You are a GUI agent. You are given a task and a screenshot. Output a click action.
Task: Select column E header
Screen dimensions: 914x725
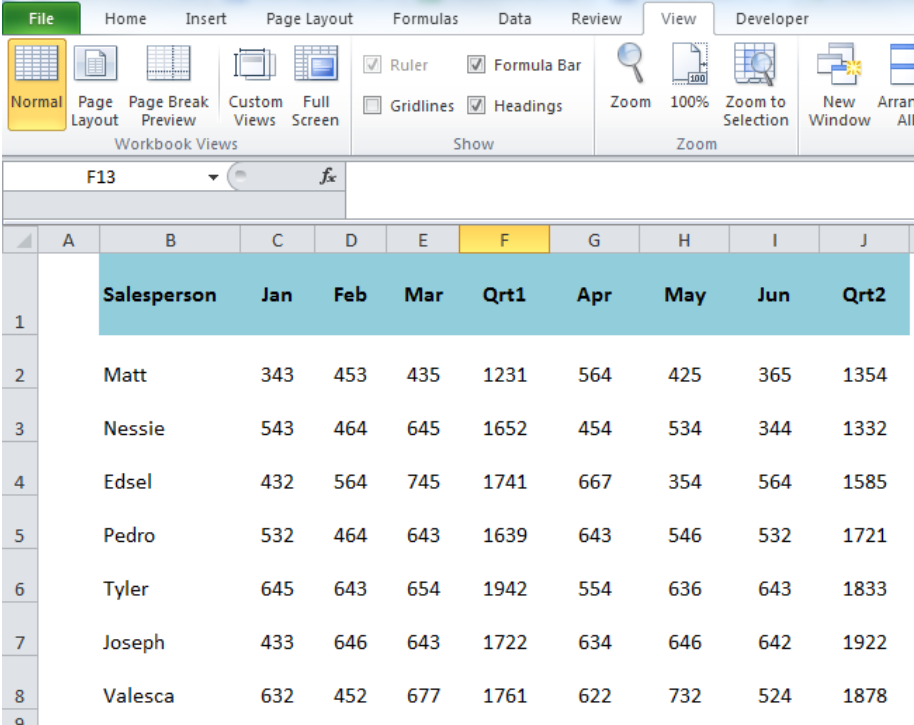pos(423,240)
